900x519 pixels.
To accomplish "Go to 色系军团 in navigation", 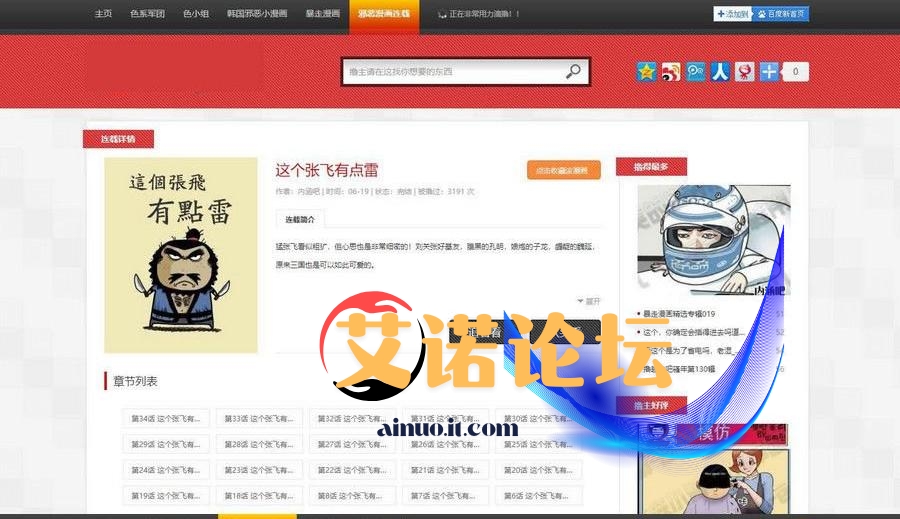I will coord(147,14).
